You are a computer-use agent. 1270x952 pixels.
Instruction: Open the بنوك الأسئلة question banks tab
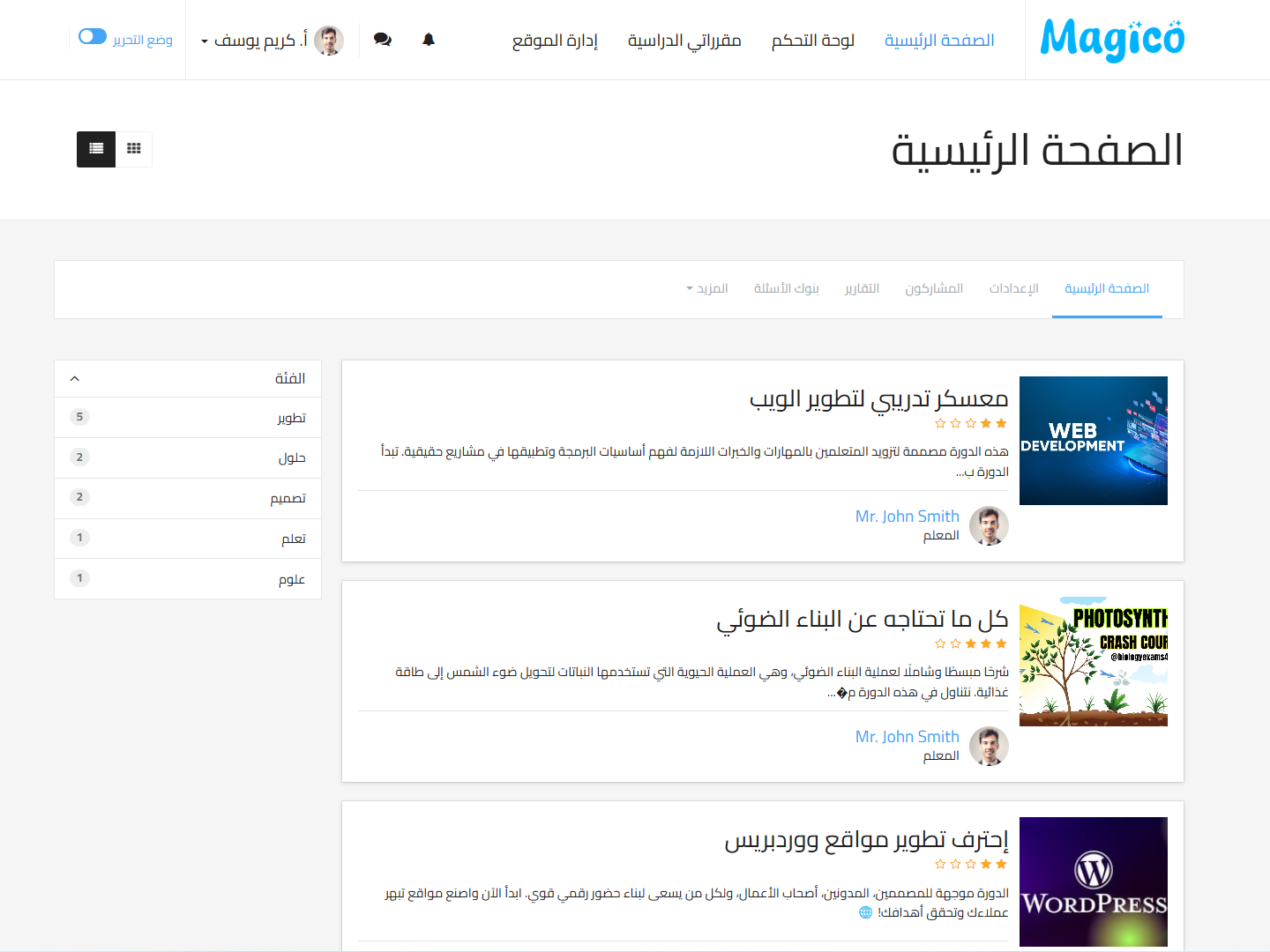pyautogui.click(x=786, y=289)
